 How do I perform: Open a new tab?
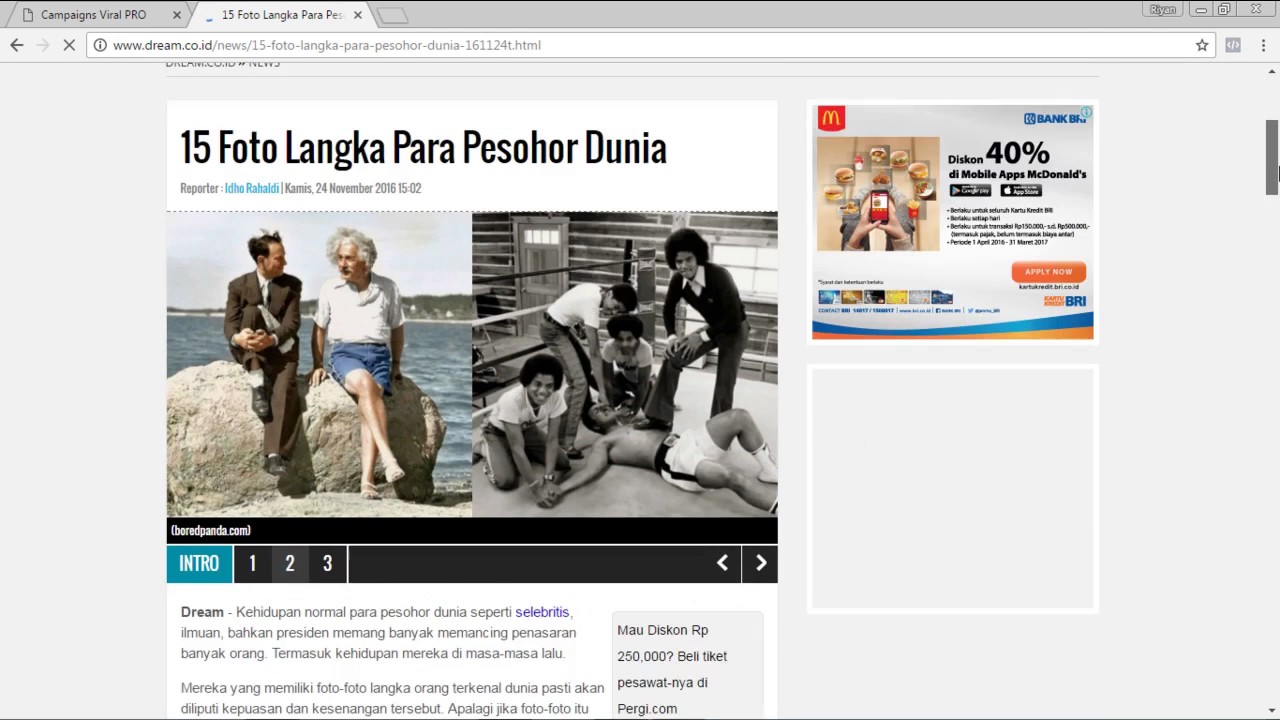392,15
